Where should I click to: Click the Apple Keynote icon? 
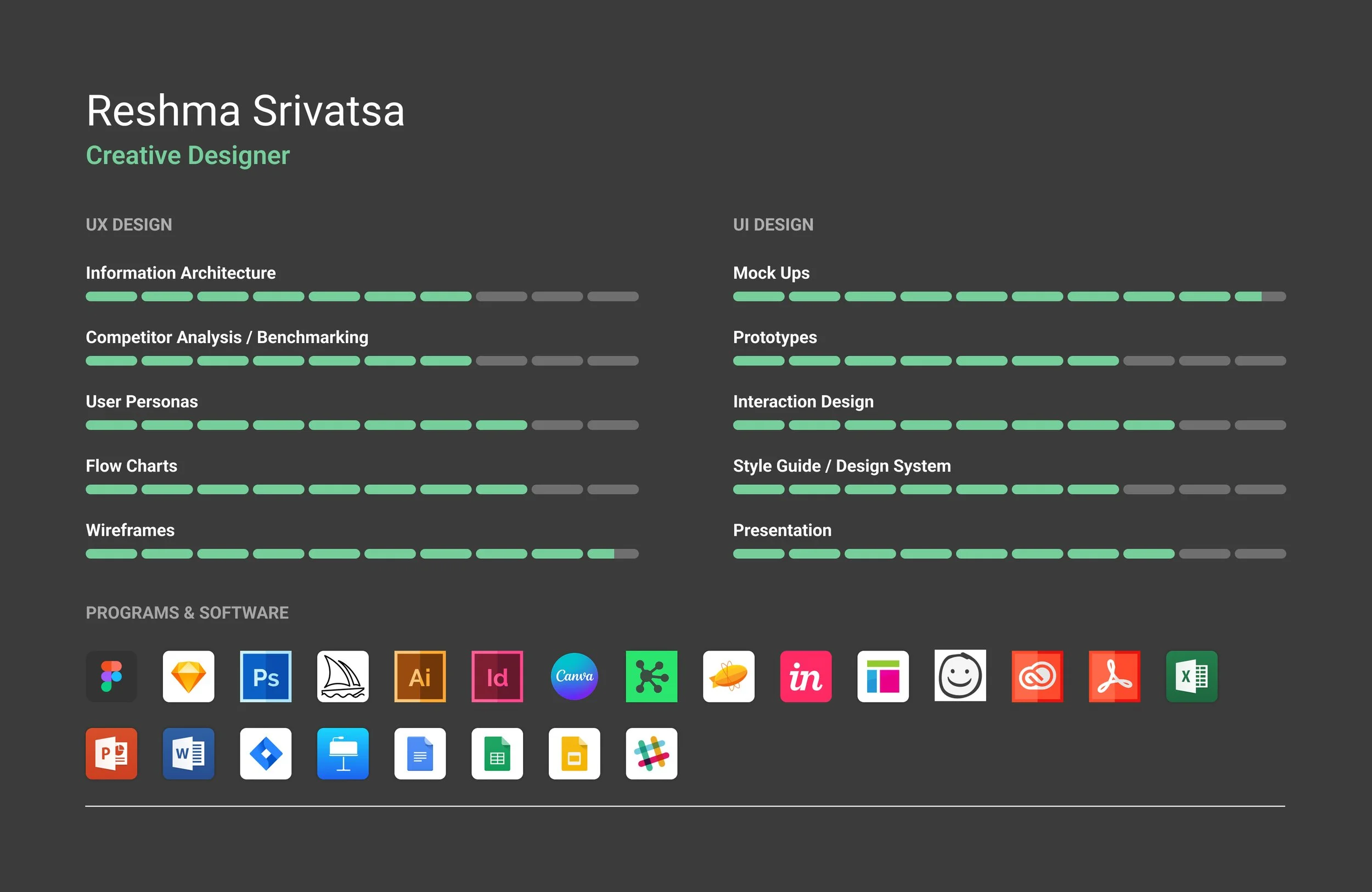click(343, 754)
